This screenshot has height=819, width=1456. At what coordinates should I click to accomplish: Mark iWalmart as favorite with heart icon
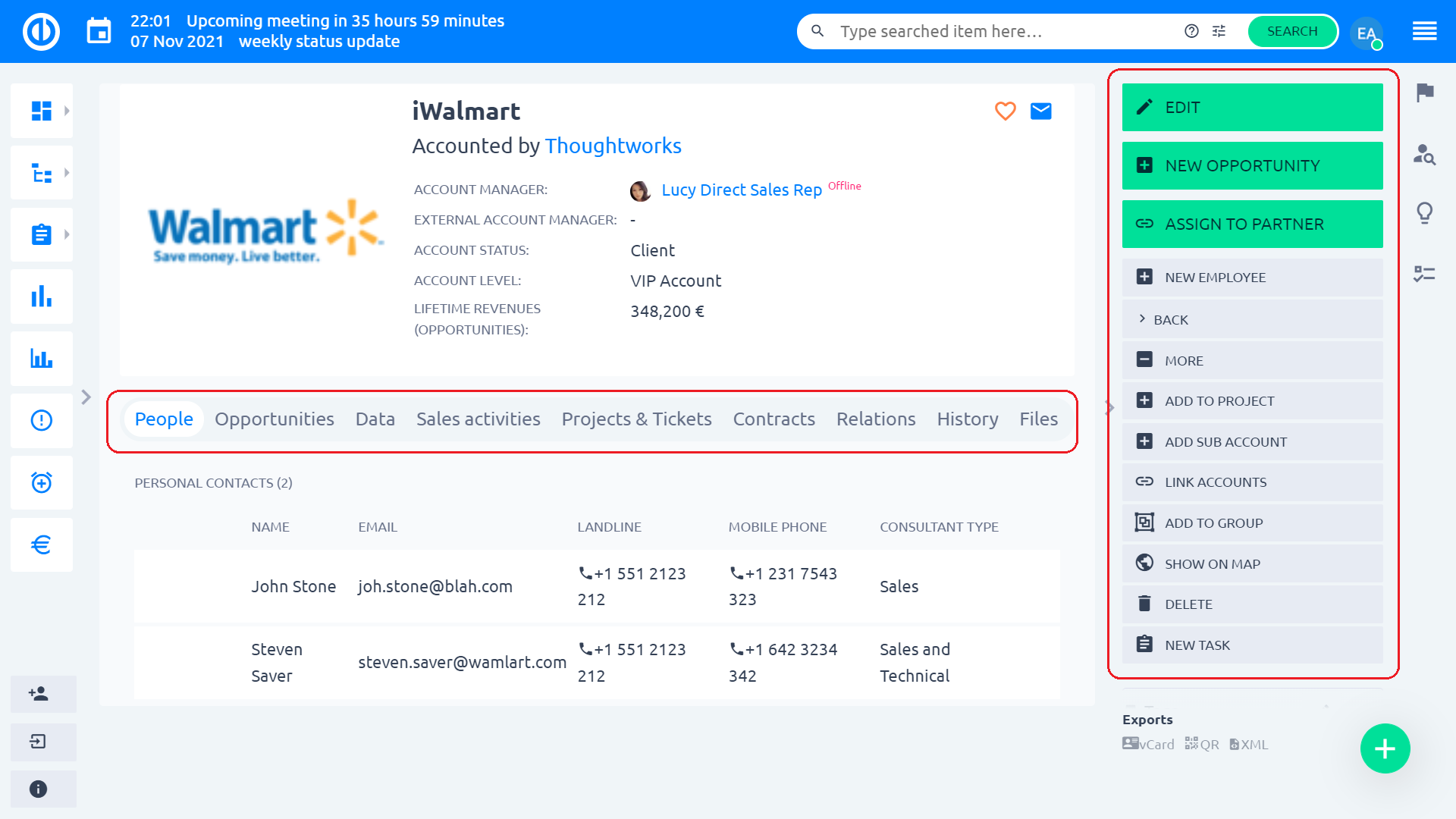1005,111
